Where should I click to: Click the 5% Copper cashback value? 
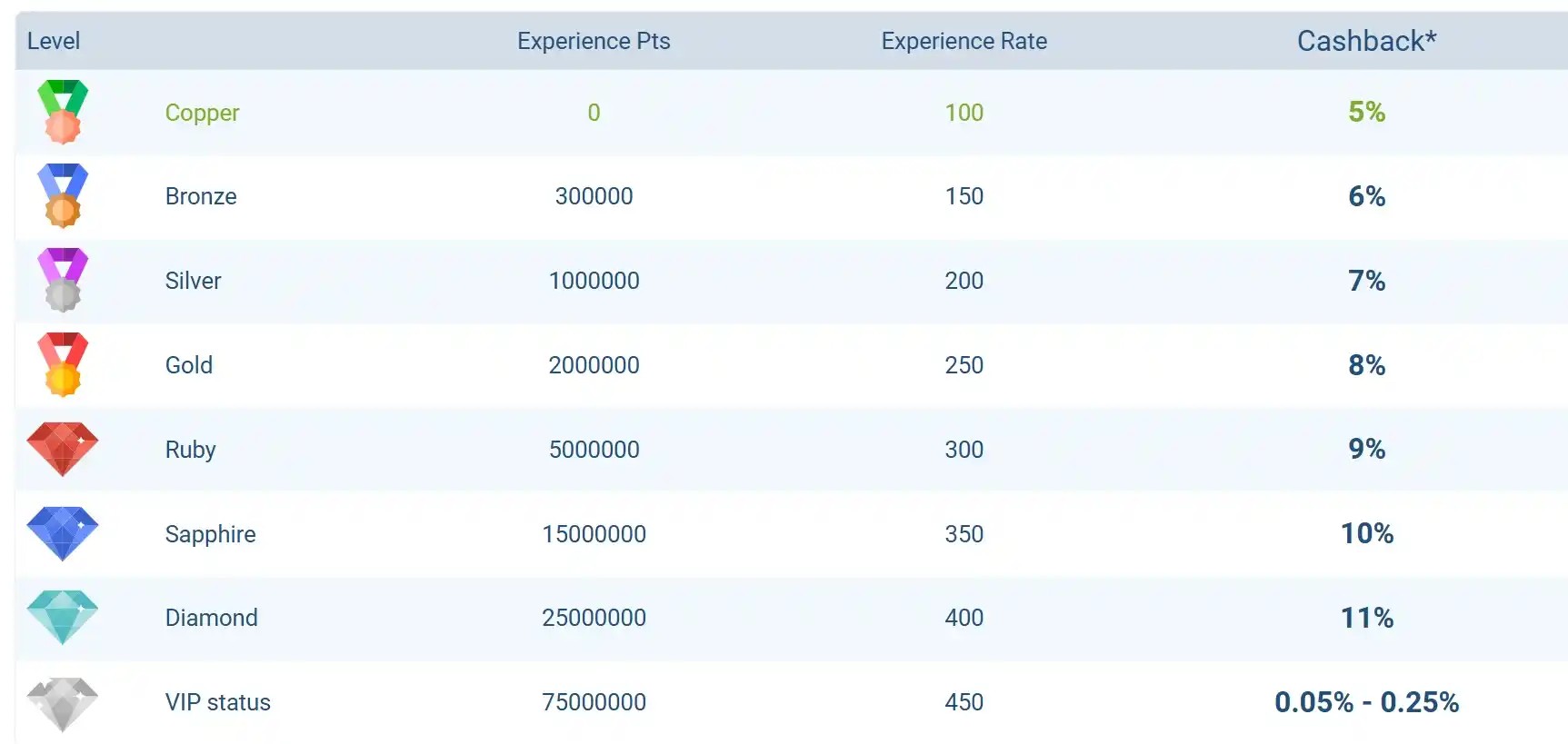click(1366, 112)
